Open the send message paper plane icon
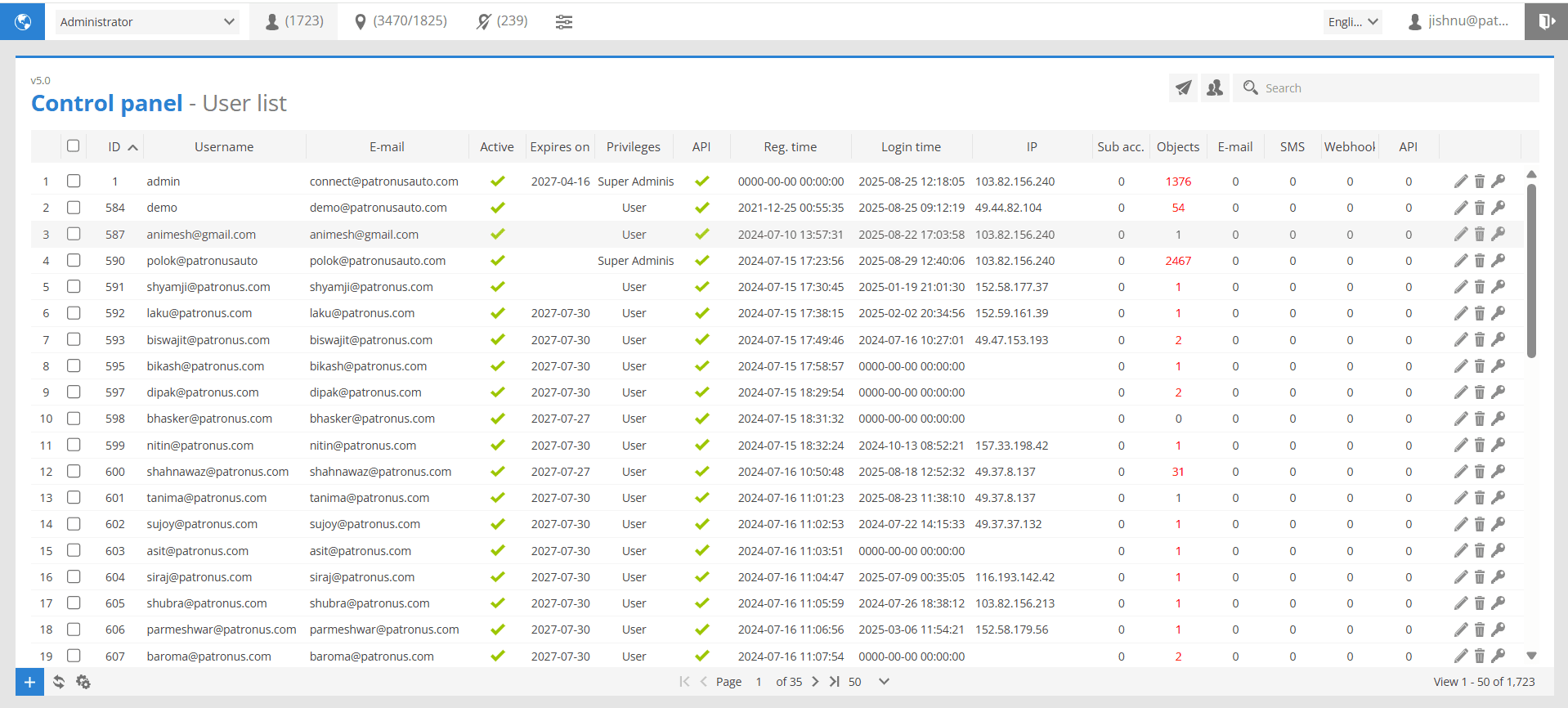Screen dimensions: 1568x708 (1183, 87)
